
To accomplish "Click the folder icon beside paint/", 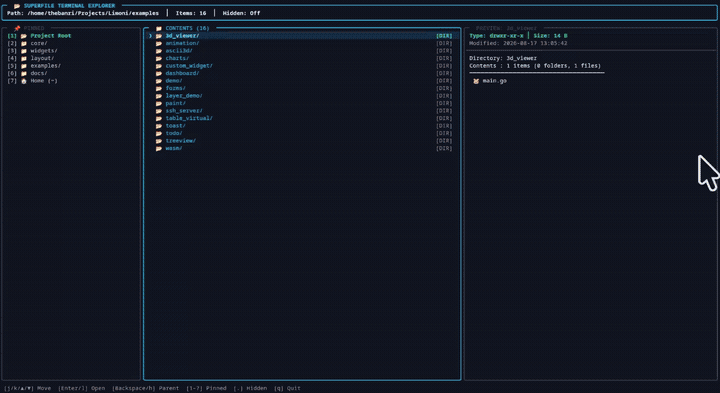I will click(159, 103).
